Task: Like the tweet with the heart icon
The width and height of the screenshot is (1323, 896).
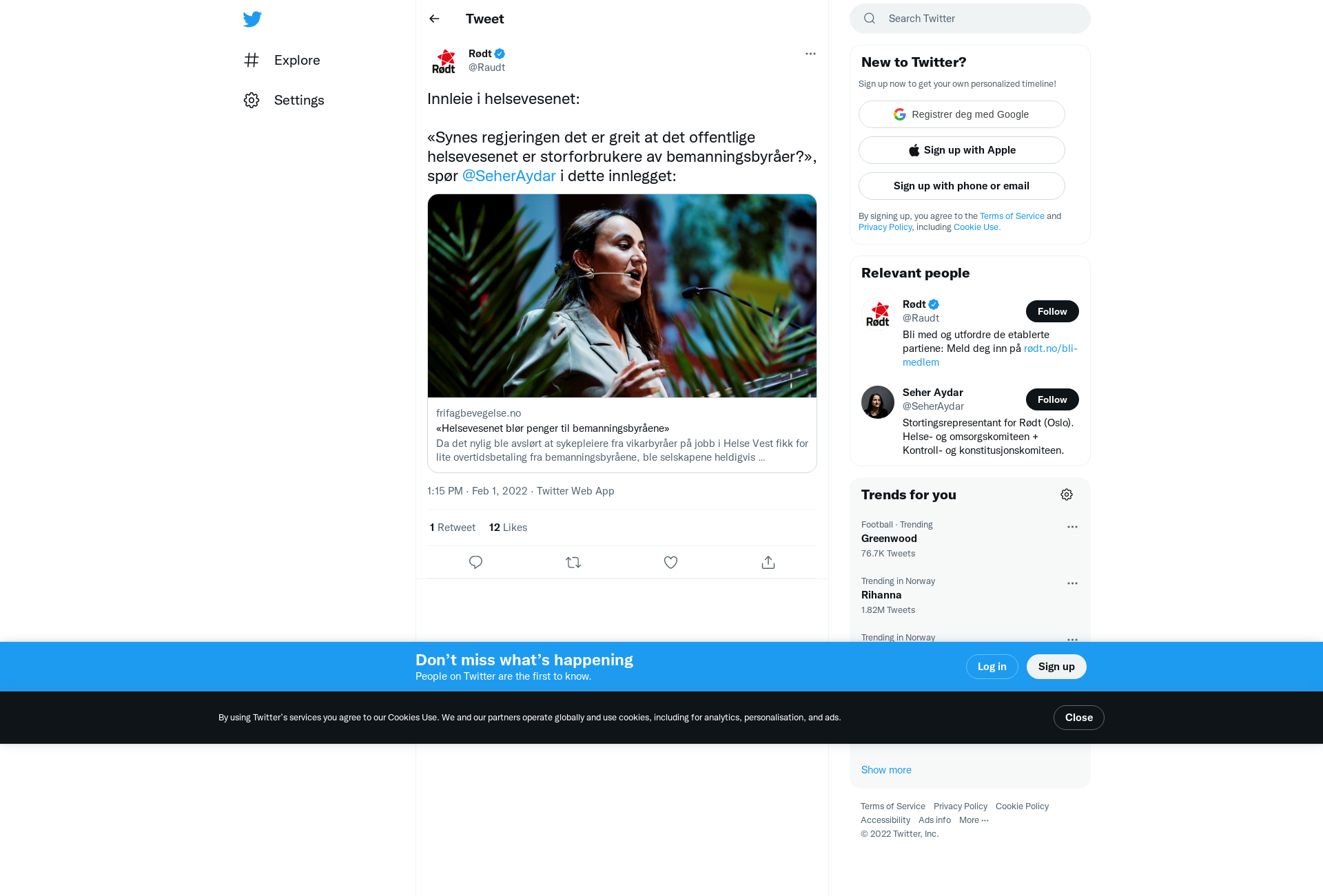Action: coord(670,562)
